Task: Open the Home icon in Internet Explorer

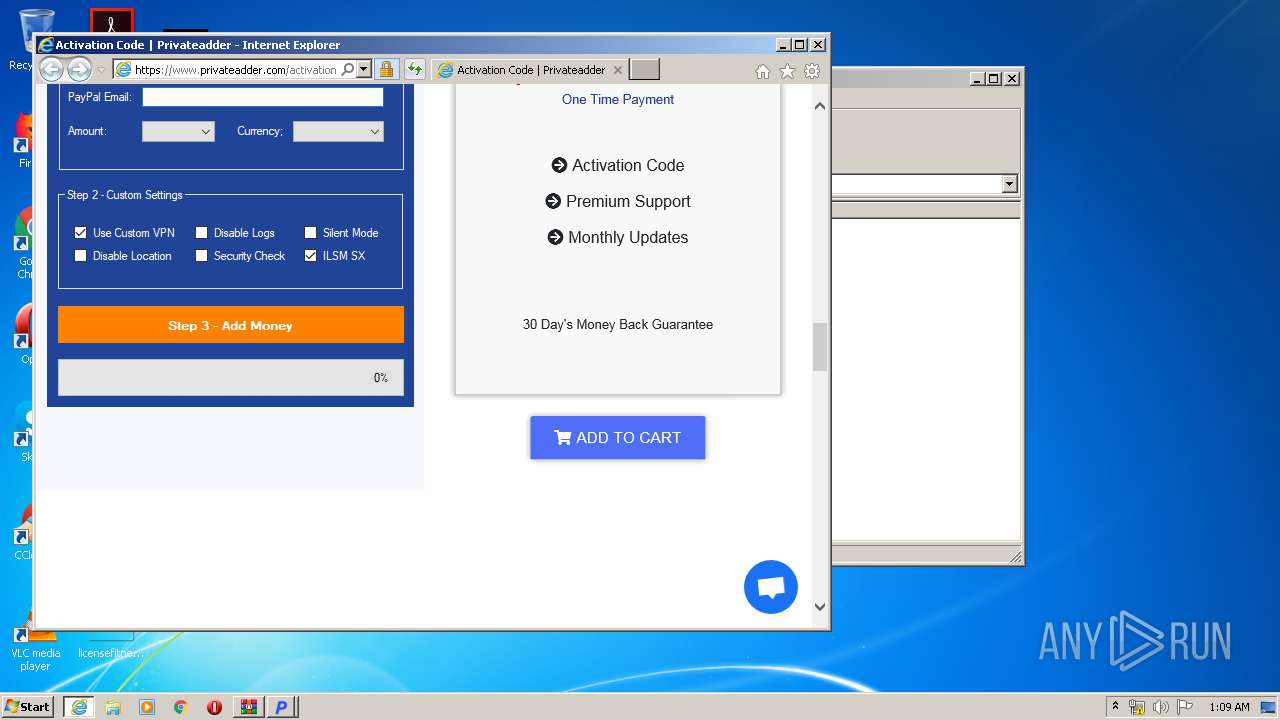Action: 763,71
